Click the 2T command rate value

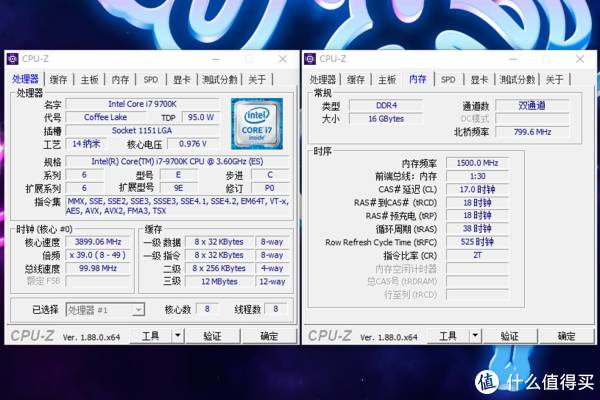pyautogui.click(x=478, y=255)
